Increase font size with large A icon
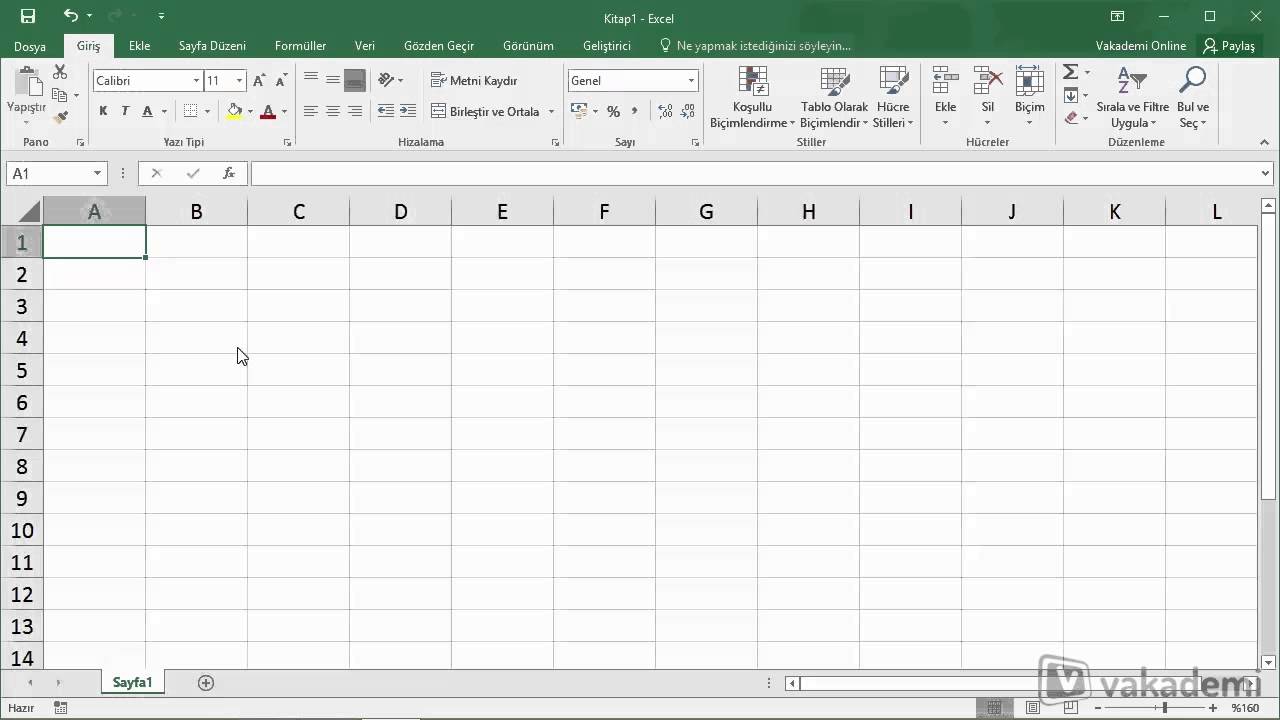This screenshot has width=1280, height=720. 260,80
